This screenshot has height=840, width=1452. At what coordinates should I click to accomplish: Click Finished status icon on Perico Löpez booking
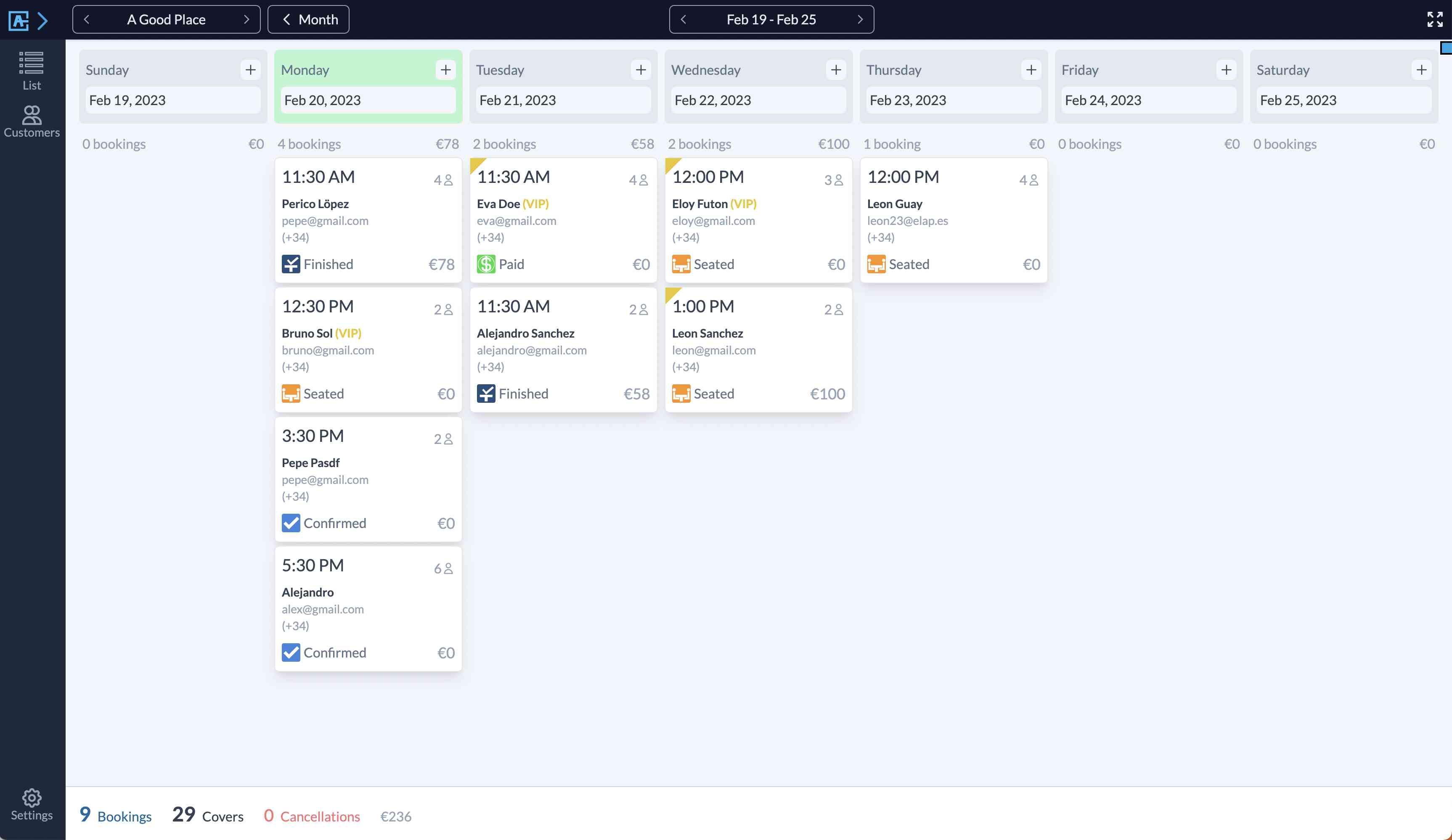[x=291, y=264]
